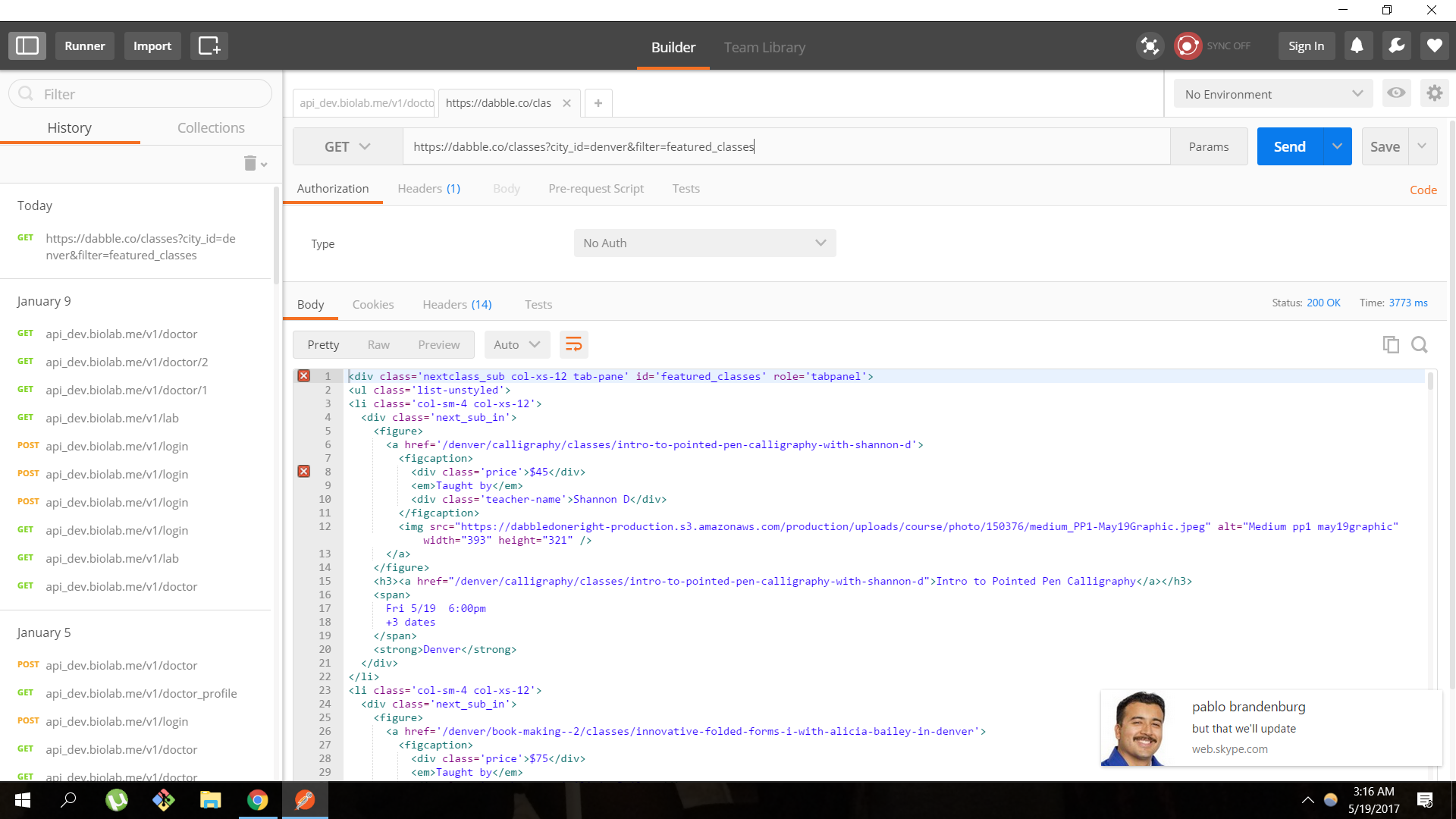Open today's dabble.co history entry
This screenshot has width=1456, height=819.
click(x=140, y=246)
